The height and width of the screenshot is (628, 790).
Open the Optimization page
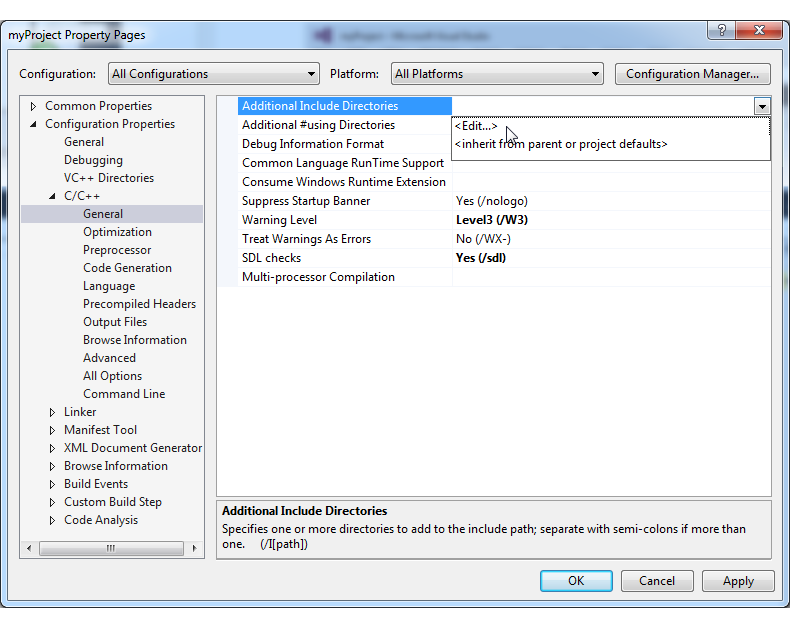[117, 232]
